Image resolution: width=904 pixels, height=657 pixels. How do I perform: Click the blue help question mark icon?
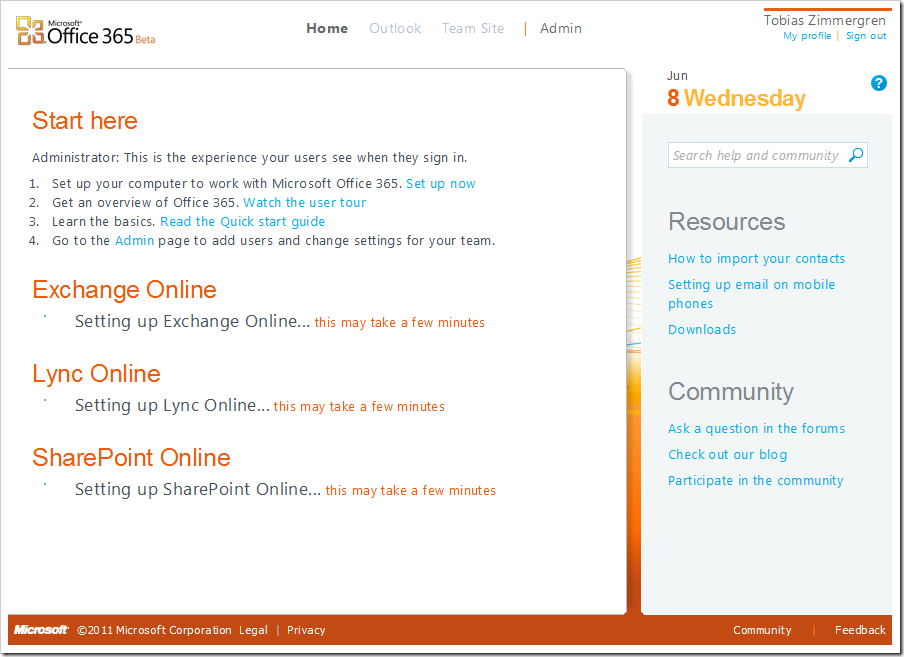point(878,83)
